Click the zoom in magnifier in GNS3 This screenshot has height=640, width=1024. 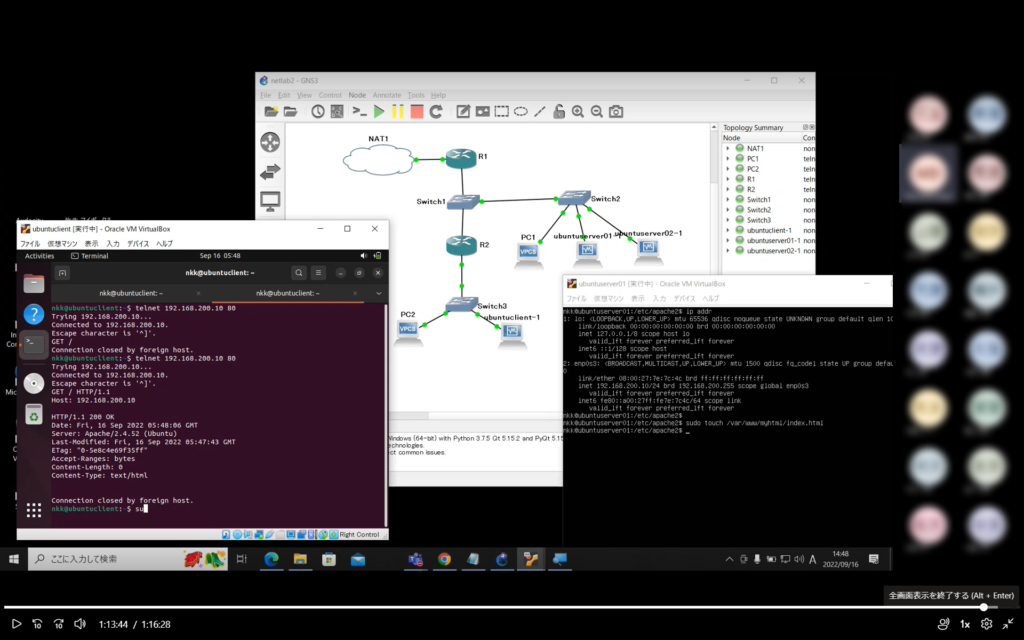[577, 111]
